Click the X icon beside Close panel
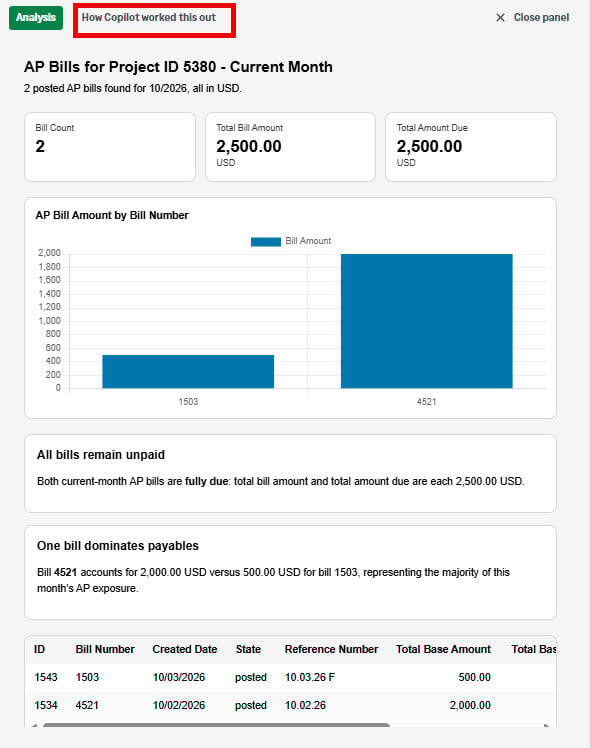The image size is (591, 748). click(500, 18)
